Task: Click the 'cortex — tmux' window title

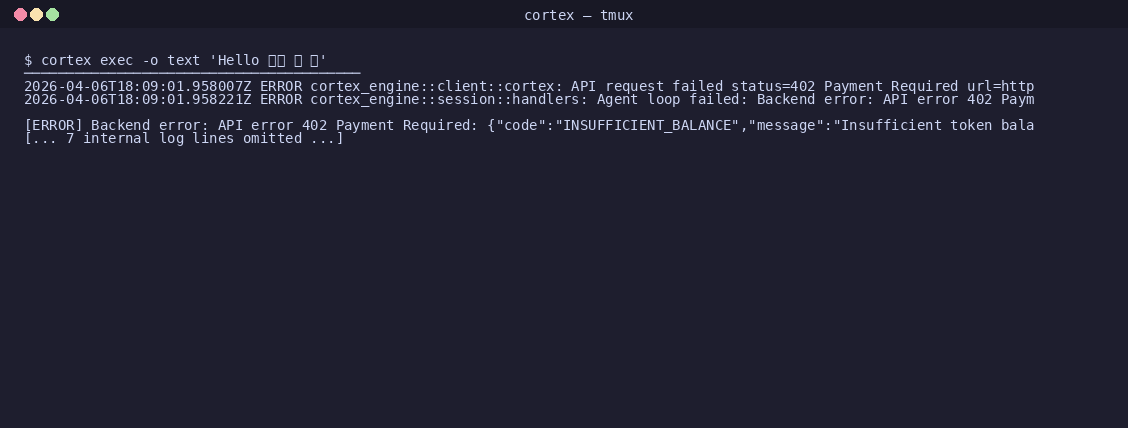Action: 578,15
